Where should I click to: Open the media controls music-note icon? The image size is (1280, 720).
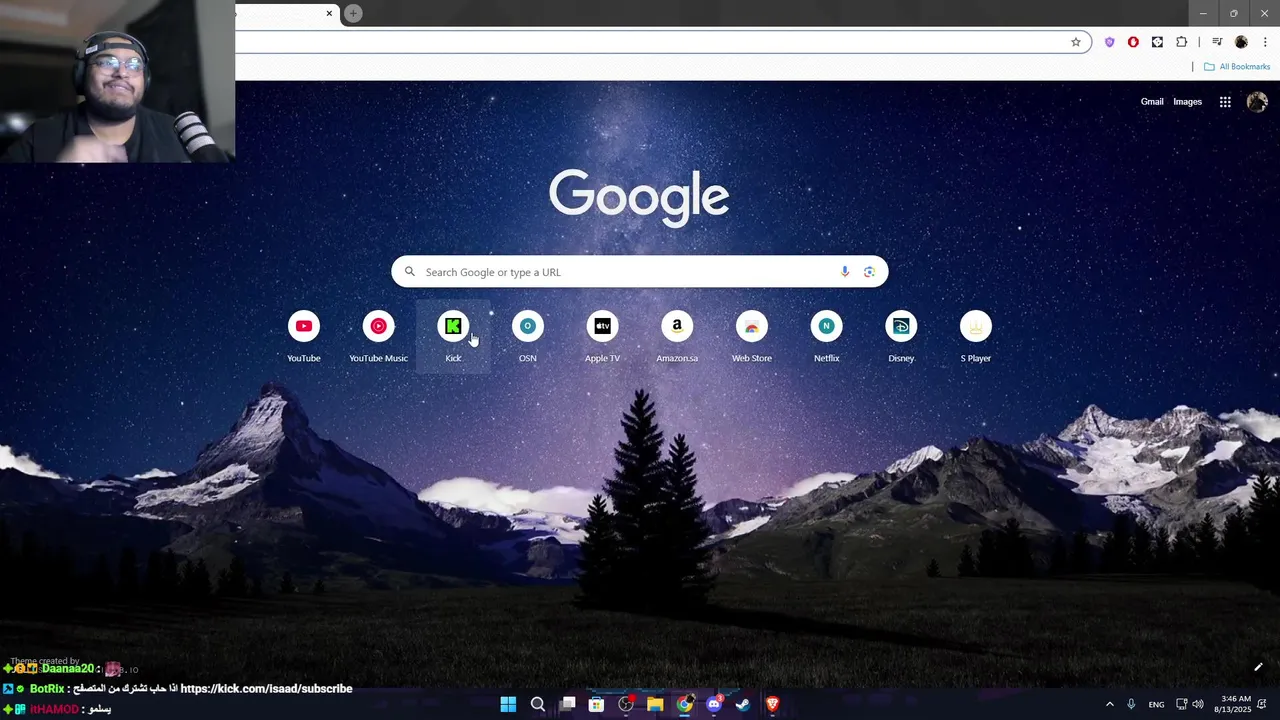click(1217, 42)
